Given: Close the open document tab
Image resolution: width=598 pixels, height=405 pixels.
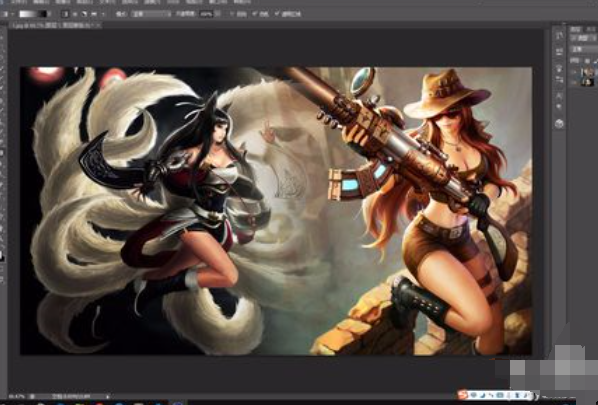Looking at the screenshot, I should [x=98, y=26].
